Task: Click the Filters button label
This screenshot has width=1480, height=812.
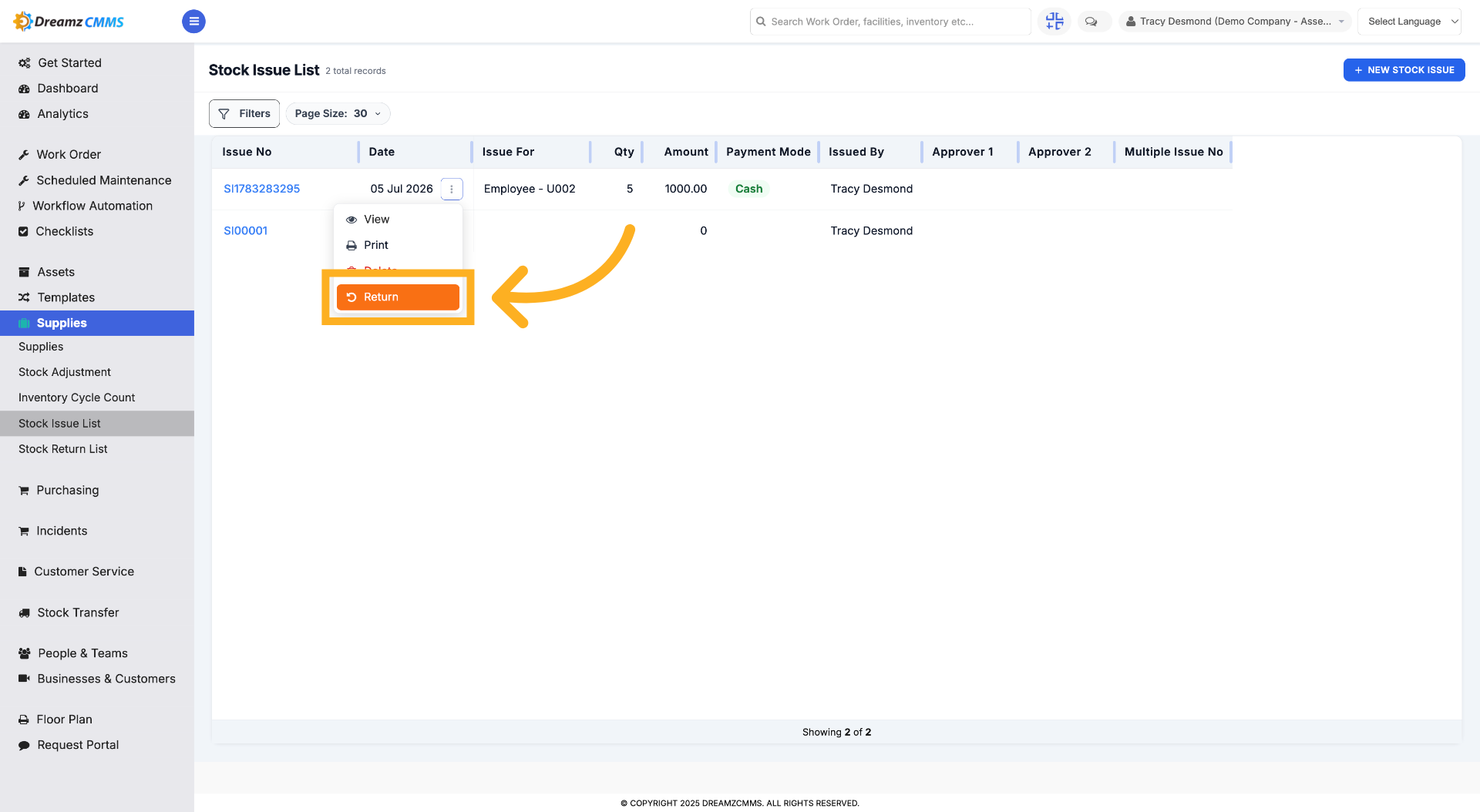Action: coord(254,114)
